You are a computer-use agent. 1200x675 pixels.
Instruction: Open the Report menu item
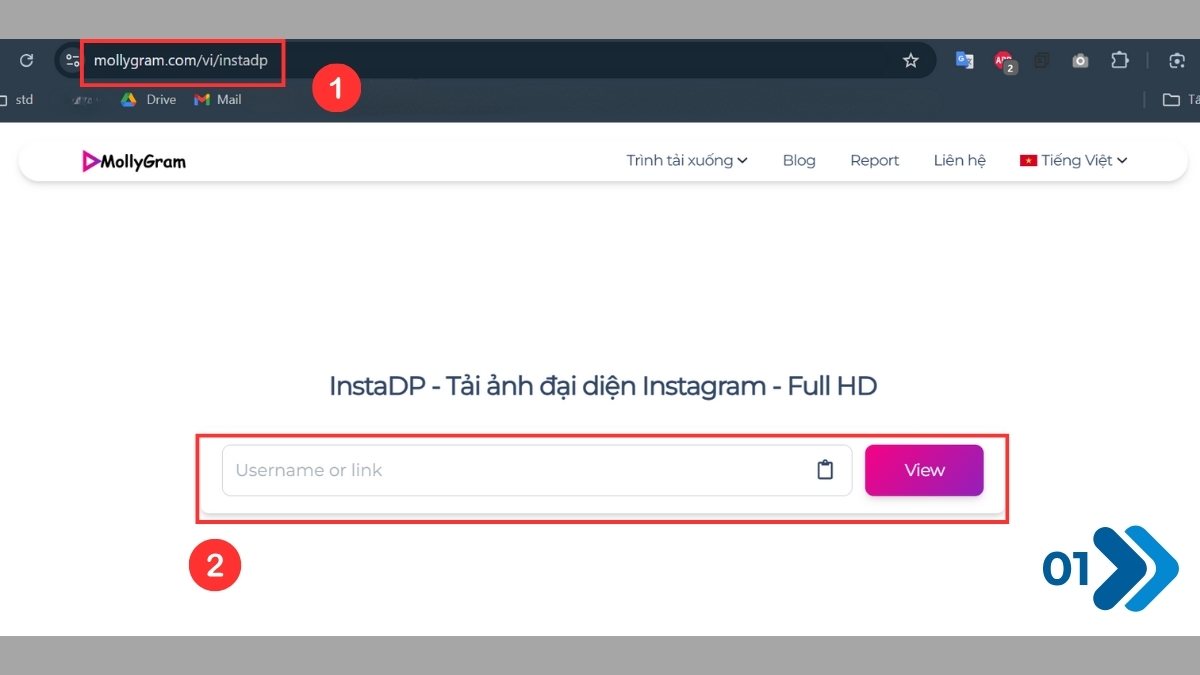(875, 160)
